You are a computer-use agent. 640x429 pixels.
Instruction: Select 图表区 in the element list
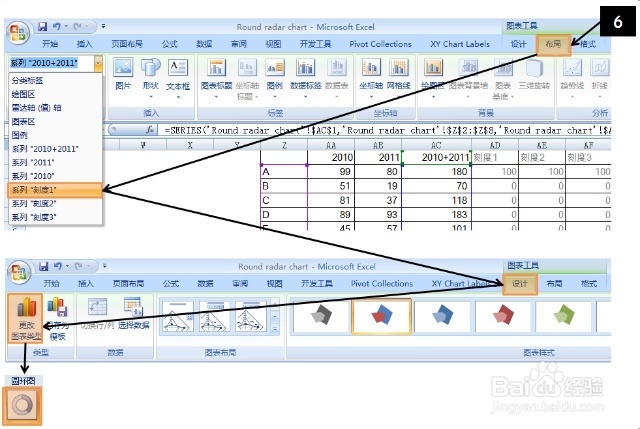pyautogui.click(x=55, y=122)
